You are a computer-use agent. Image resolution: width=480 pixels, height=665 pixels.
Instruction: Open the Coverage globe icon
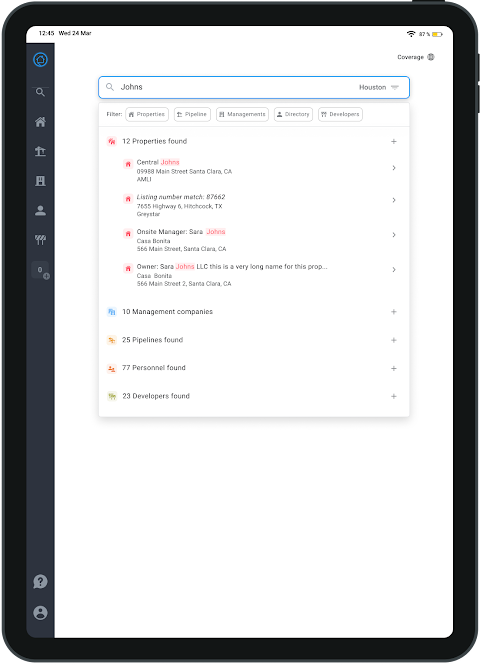[x=431, y=57]
